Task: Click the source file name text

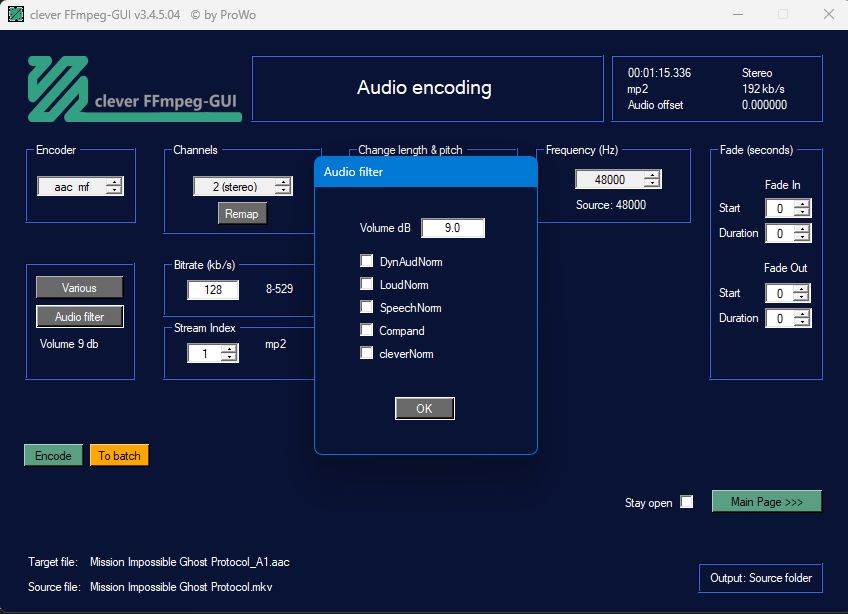Action: [181, 587]
